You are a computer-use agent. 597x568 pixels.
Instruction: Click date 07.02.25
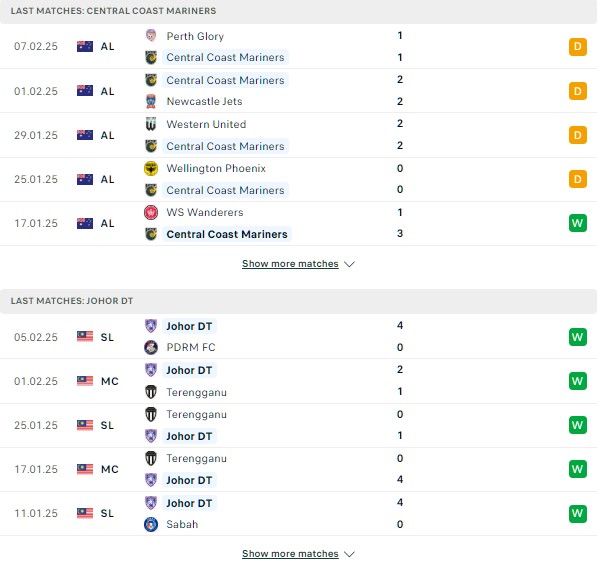point(36,46)
